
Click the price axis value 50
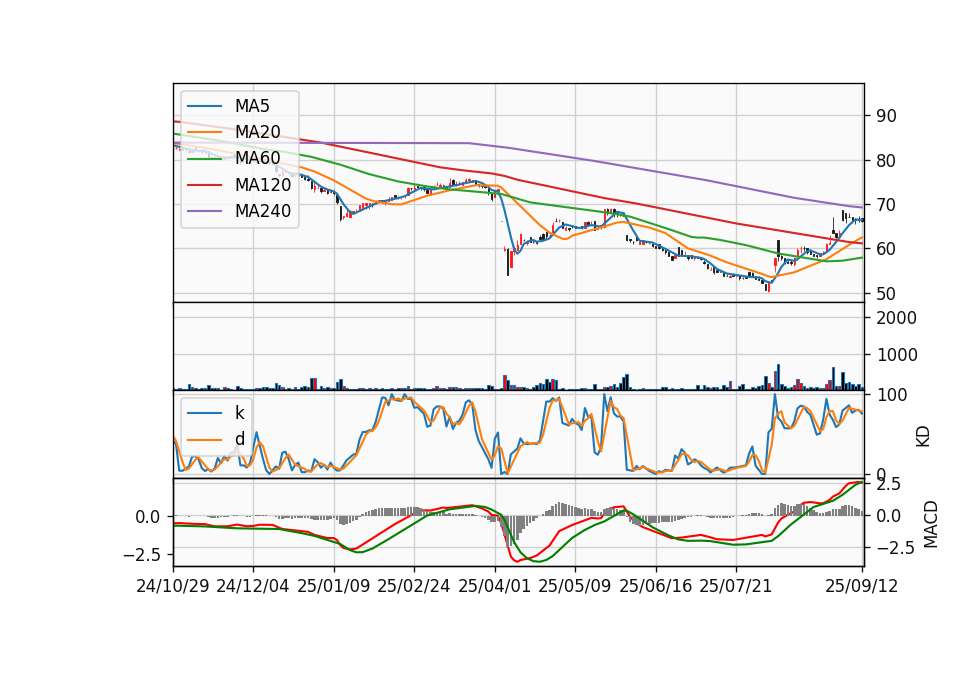pyautogui.click(x=887, y=294)
